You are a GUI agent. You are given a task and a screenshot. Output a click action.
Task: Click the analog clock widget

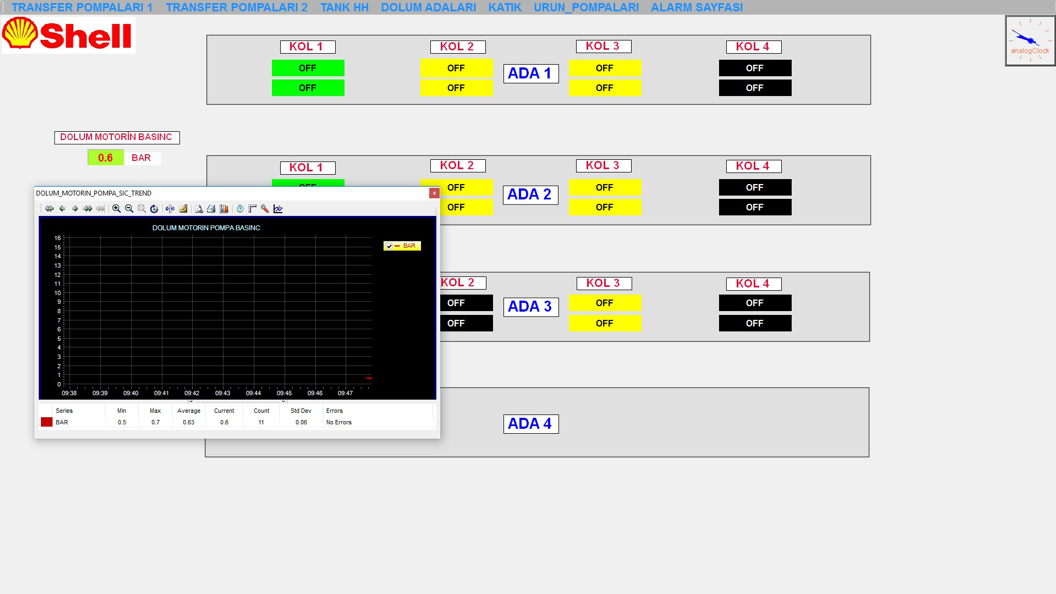[1030, 40]
